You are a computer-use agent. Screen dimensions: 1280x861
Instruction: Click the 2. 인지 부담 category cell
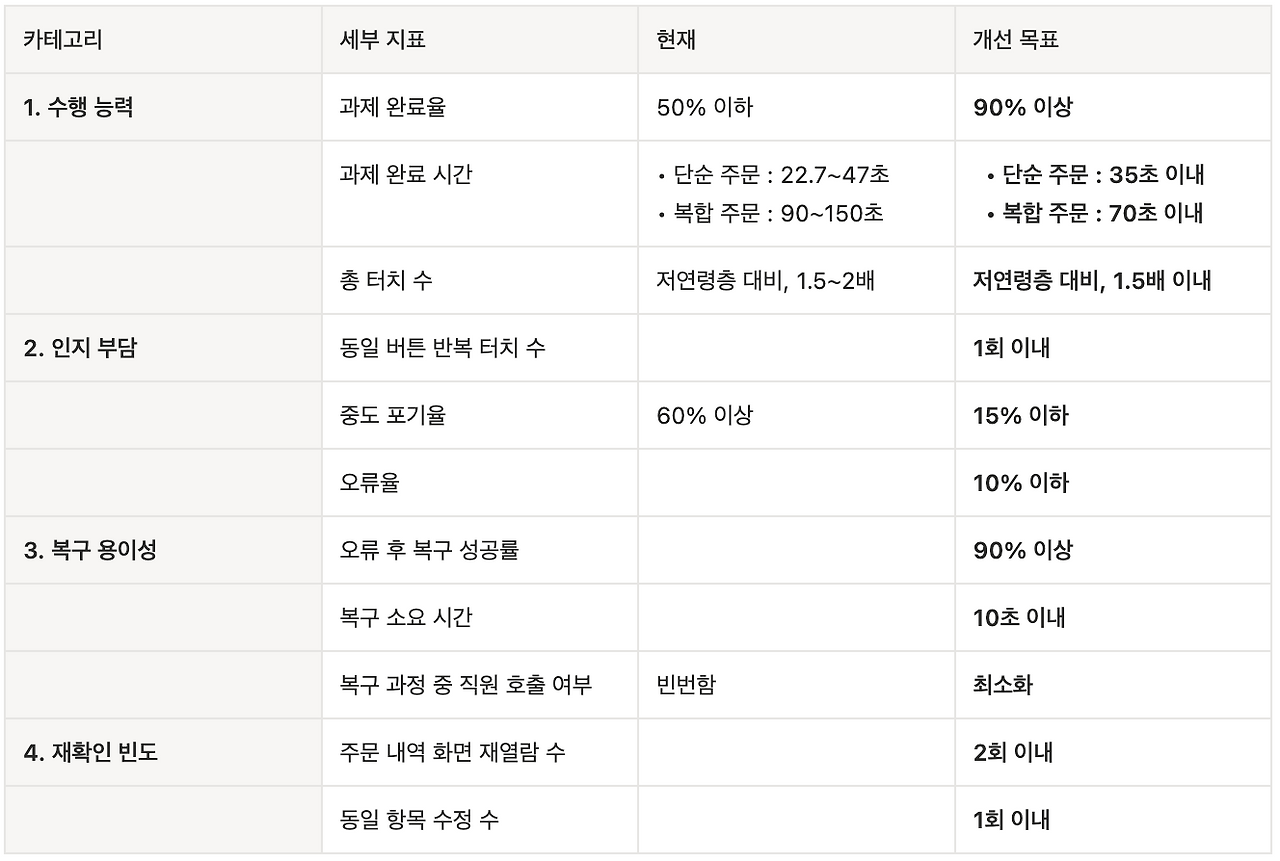pos(163,348)
